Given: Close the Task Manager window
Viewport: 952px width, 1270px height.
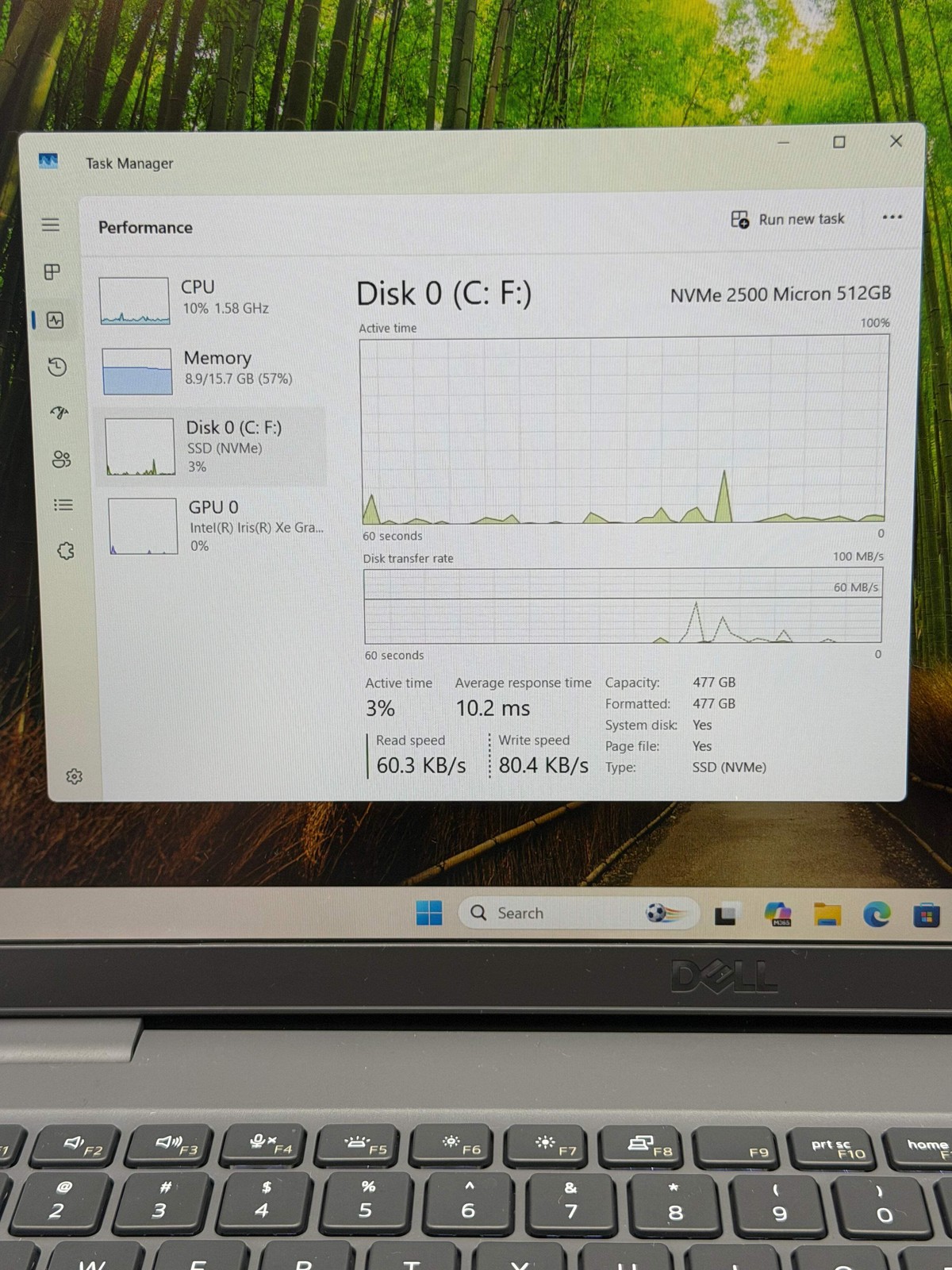Looking at the screenshot, I should [896, 141].
